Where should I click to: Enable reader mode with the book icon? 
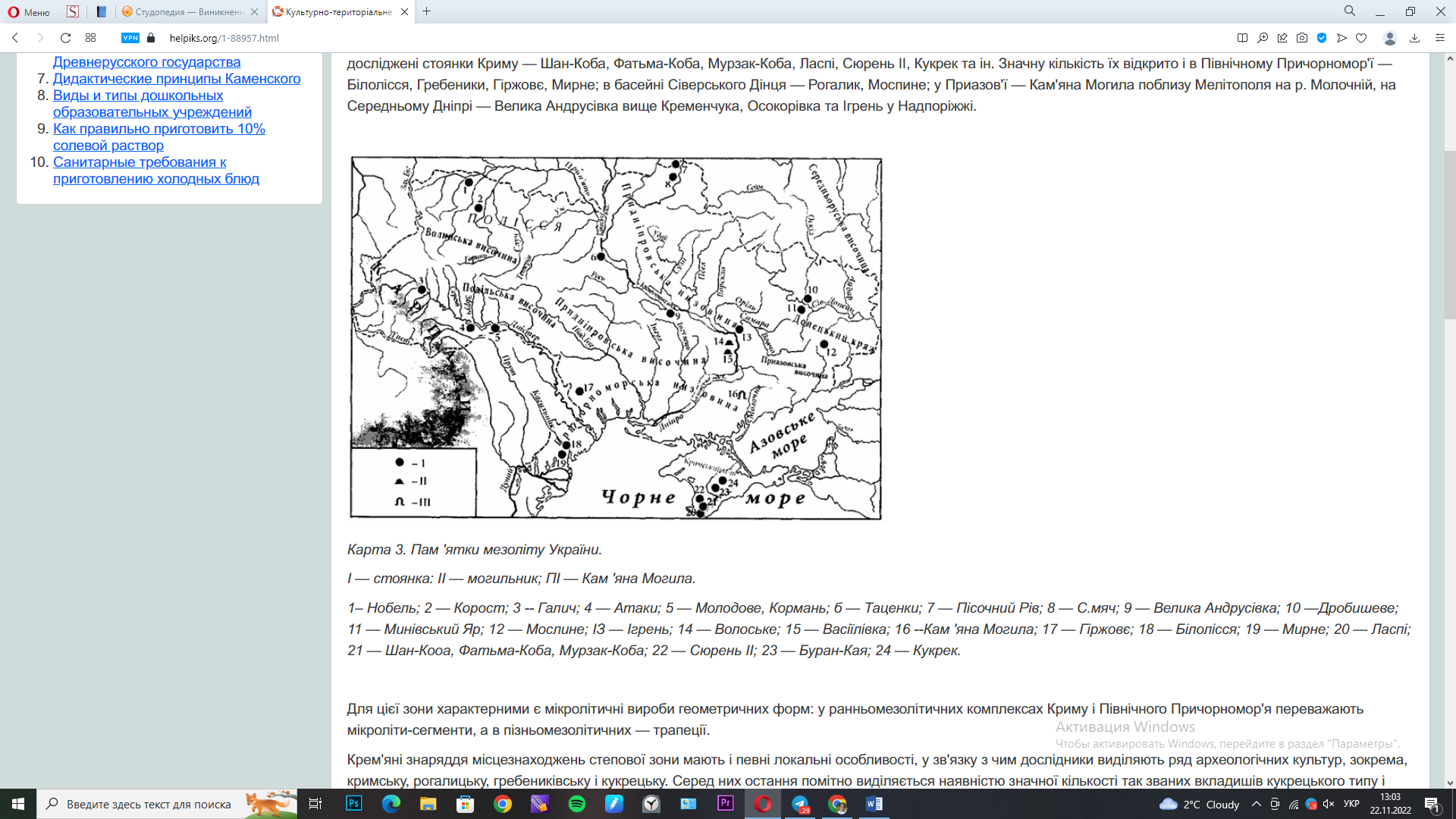(x=1242, y=38)
